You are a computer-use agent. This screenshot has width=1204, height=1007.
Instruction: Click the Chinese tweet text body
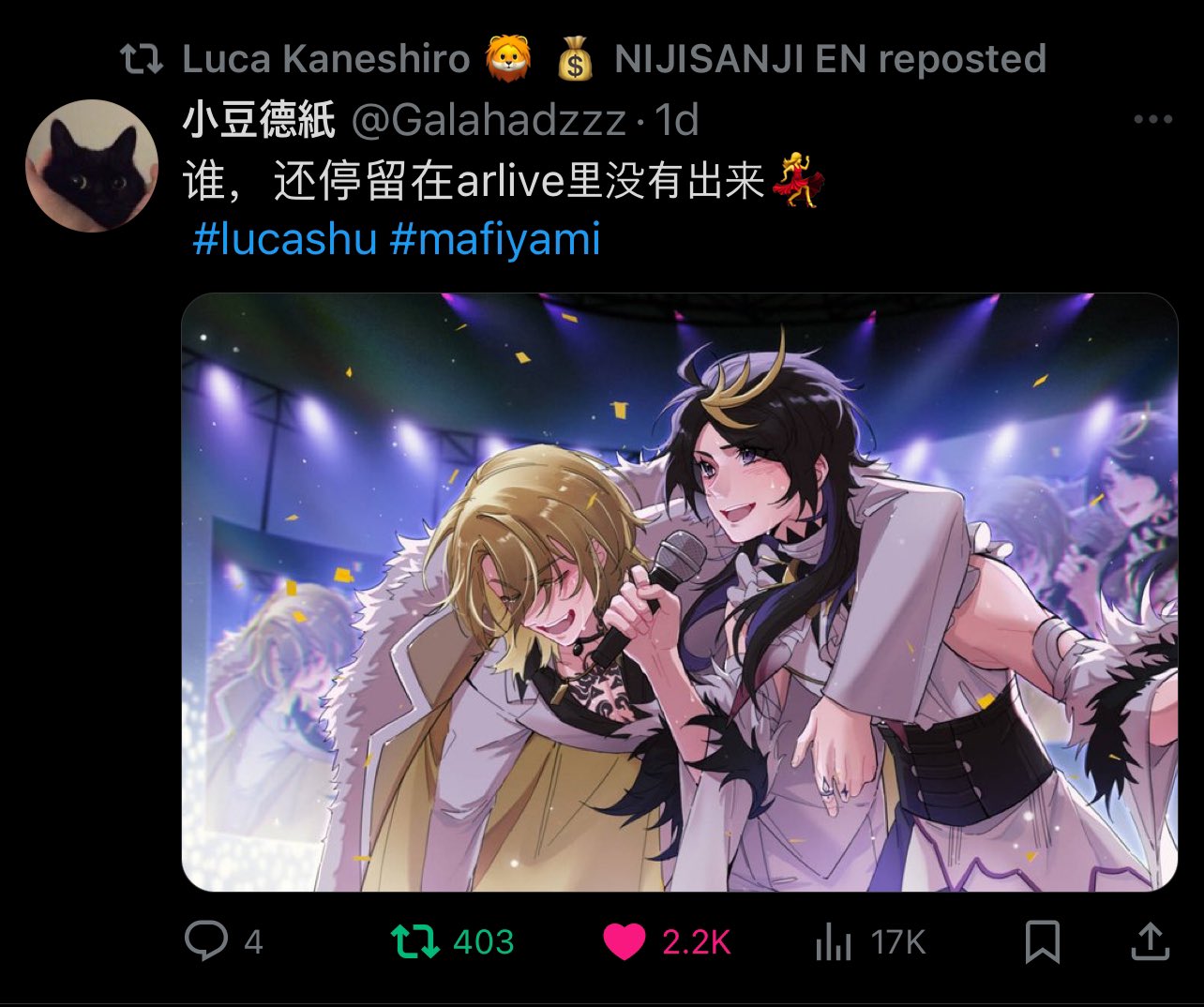pyautogui.click(x=504, y=179)
